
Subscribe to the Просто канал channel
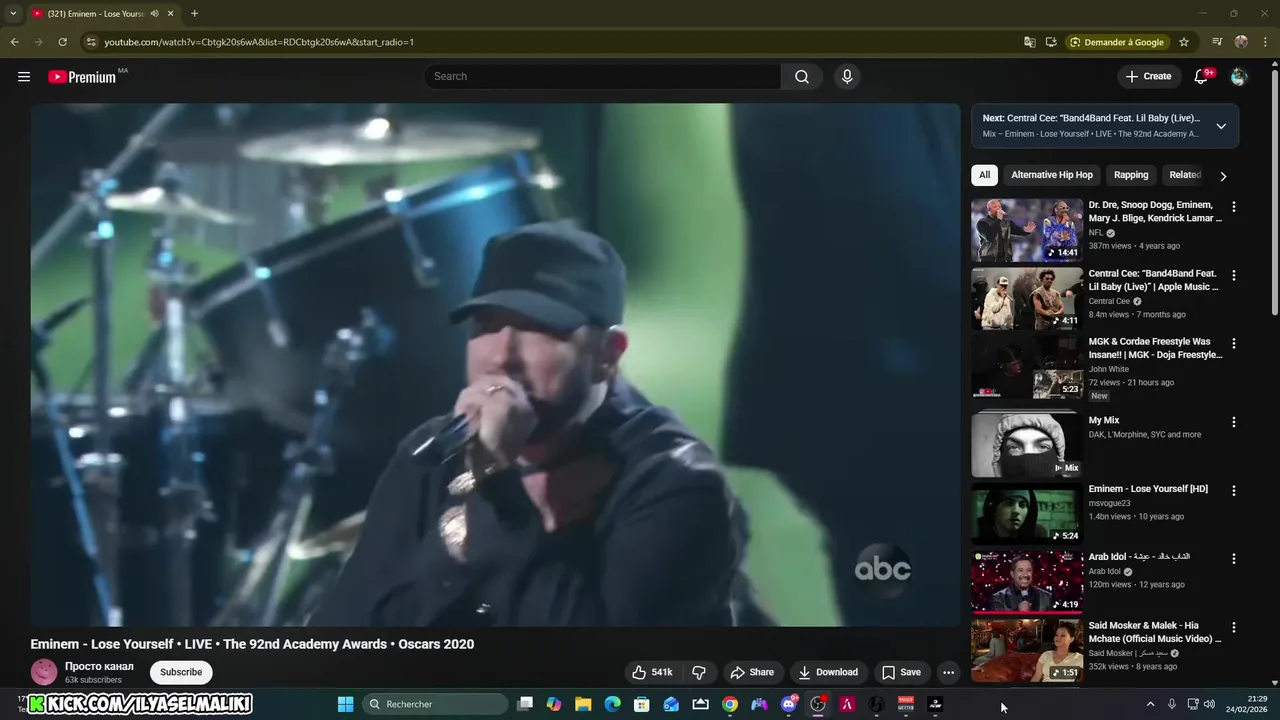point(181,672)
